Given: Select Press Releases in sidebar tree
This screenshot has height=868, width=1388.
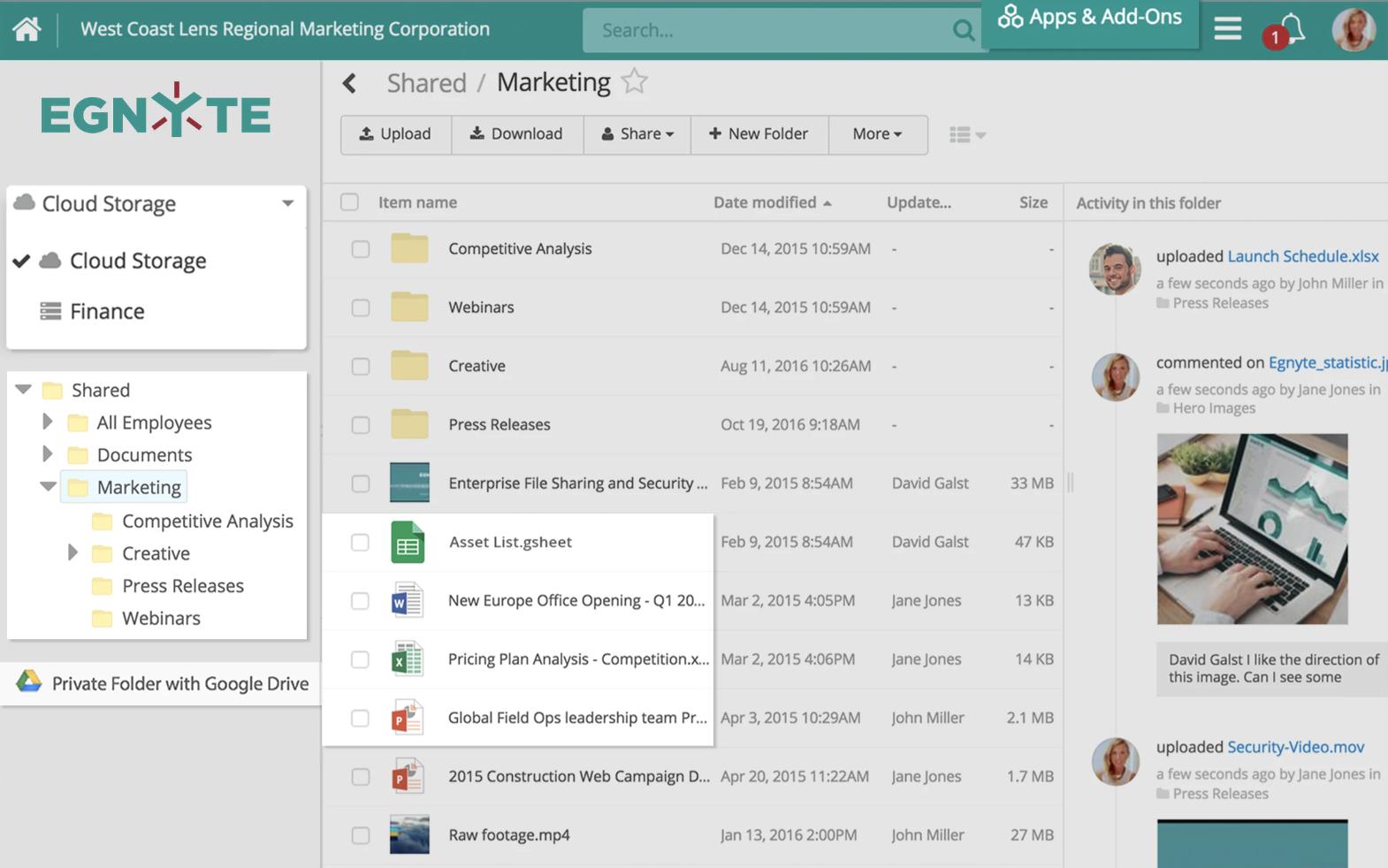Looking at the screenshot, I should [x=183, y=585].
